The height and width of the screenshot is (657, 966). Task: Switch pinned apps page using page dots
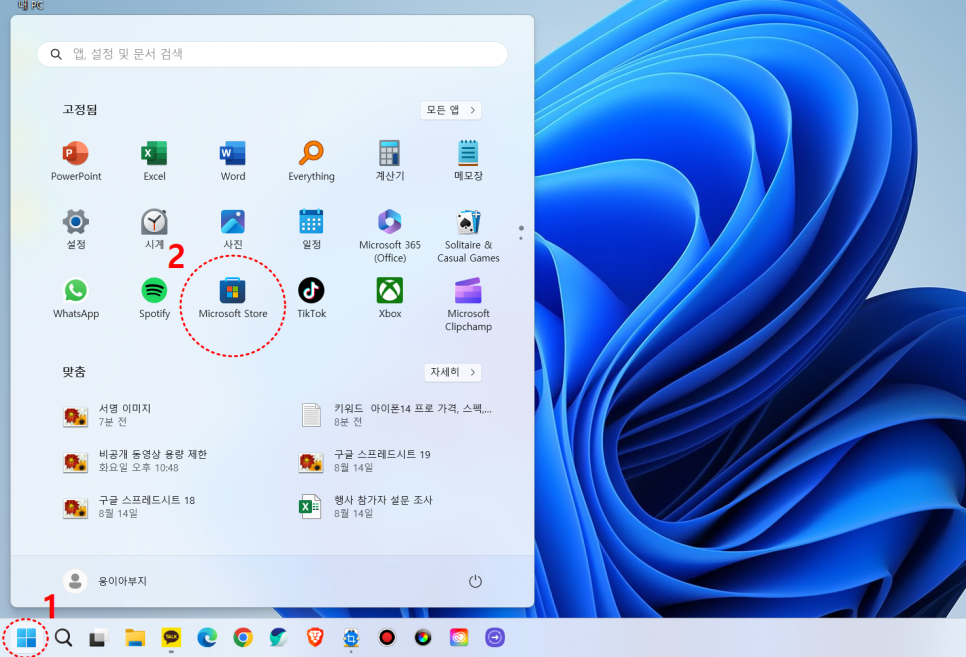[x=521, y=233]
